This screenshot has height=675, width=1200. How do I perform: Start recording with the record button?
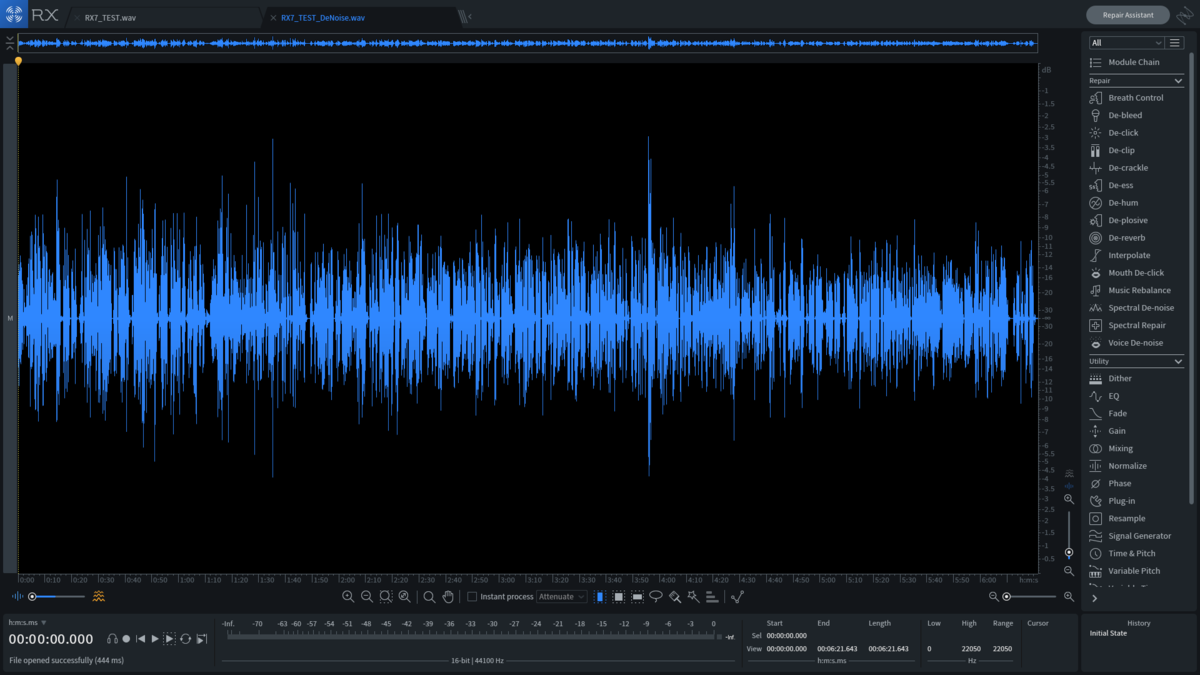126,639
